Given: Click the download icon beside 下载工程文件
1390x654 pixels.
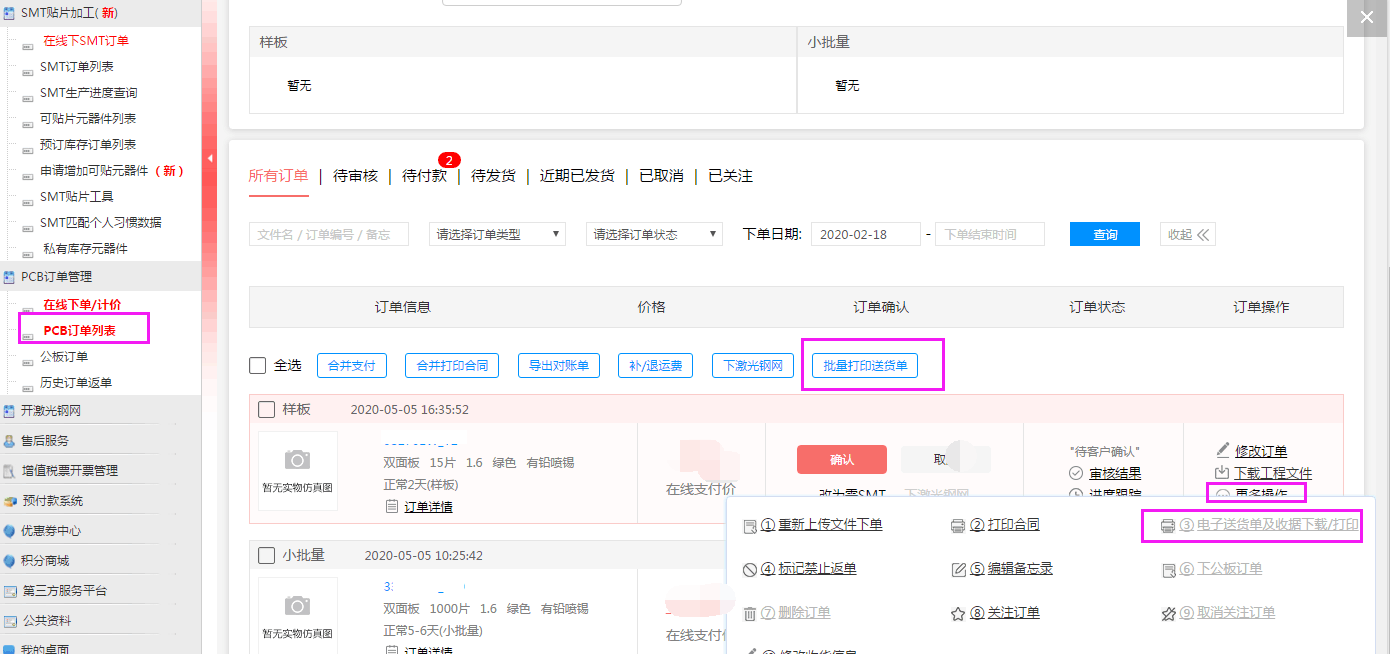Looking at the screenshot, I should [x=1222, y=472].
